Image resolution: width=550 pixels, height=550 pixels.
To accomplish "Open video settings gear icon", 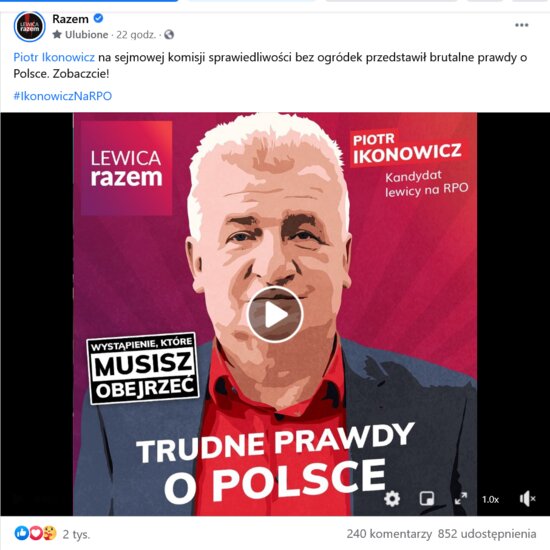I will pyautogui.click(x=392, y=498).
